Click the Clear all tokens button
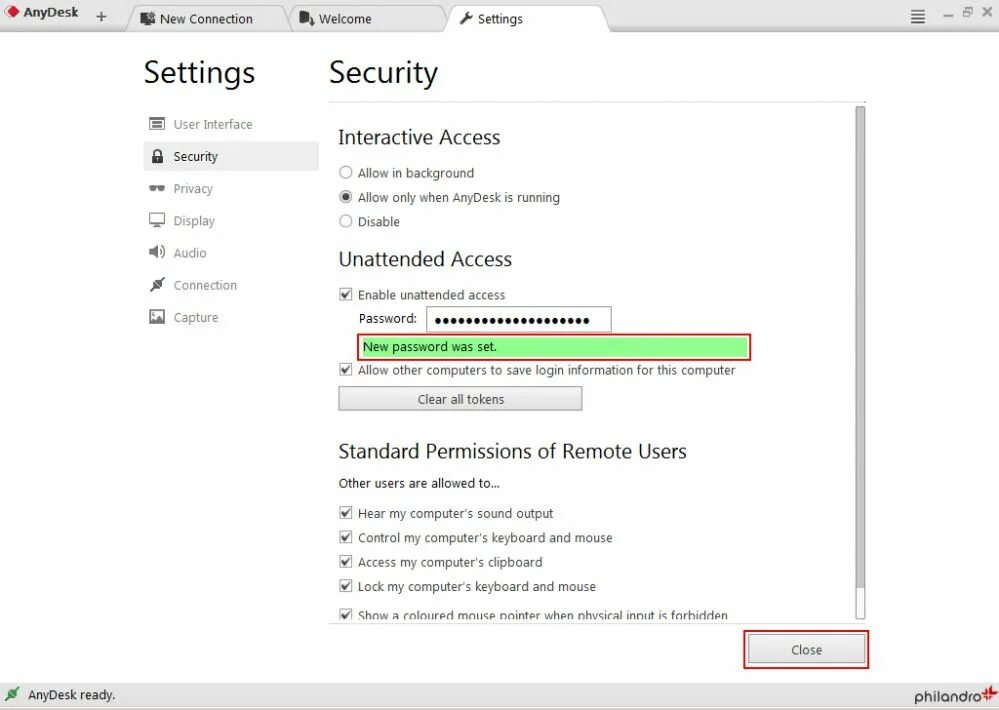Viewport: 999px width, 710px height. 460,399
